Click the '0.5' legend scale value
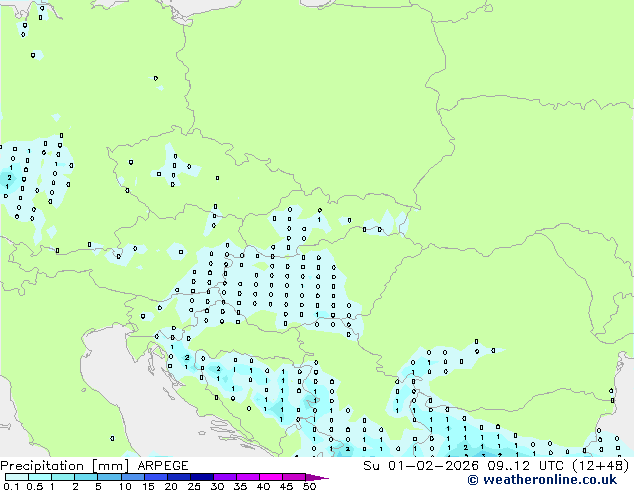 tap(35, 486)
